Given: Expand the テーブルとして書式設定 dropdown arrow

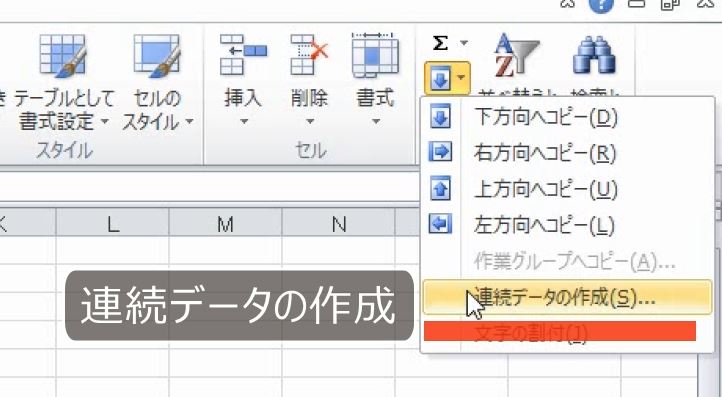Looking at the screenshot, I should (x=105, y=122).
